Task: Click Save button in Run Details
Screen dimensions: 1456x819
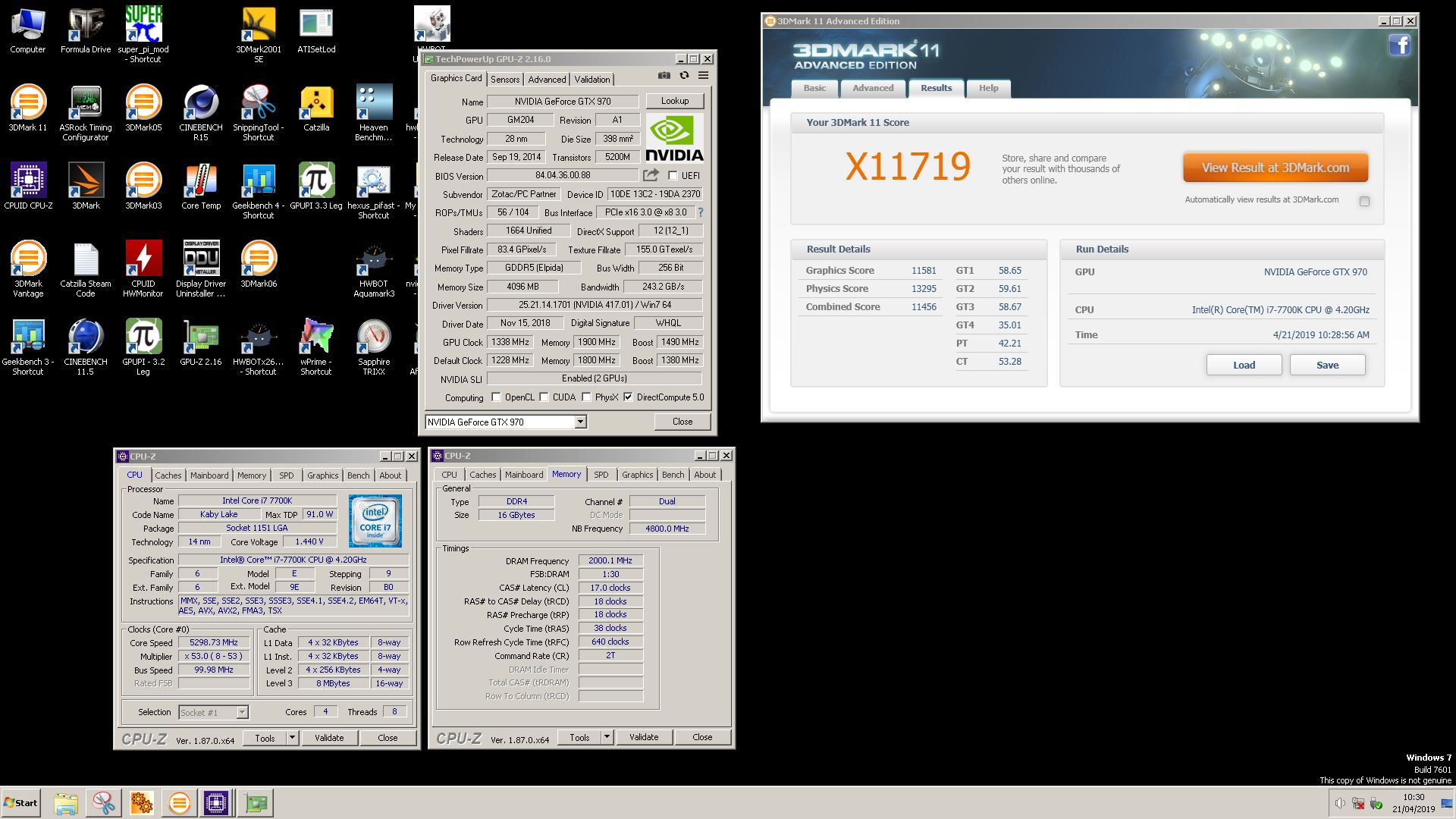Action: (1327, 365)
